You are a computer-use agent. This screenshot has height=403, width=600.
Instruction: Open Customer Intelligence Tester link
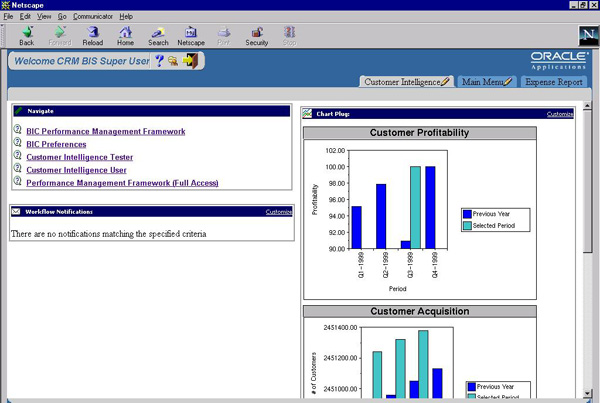(80, 157)
